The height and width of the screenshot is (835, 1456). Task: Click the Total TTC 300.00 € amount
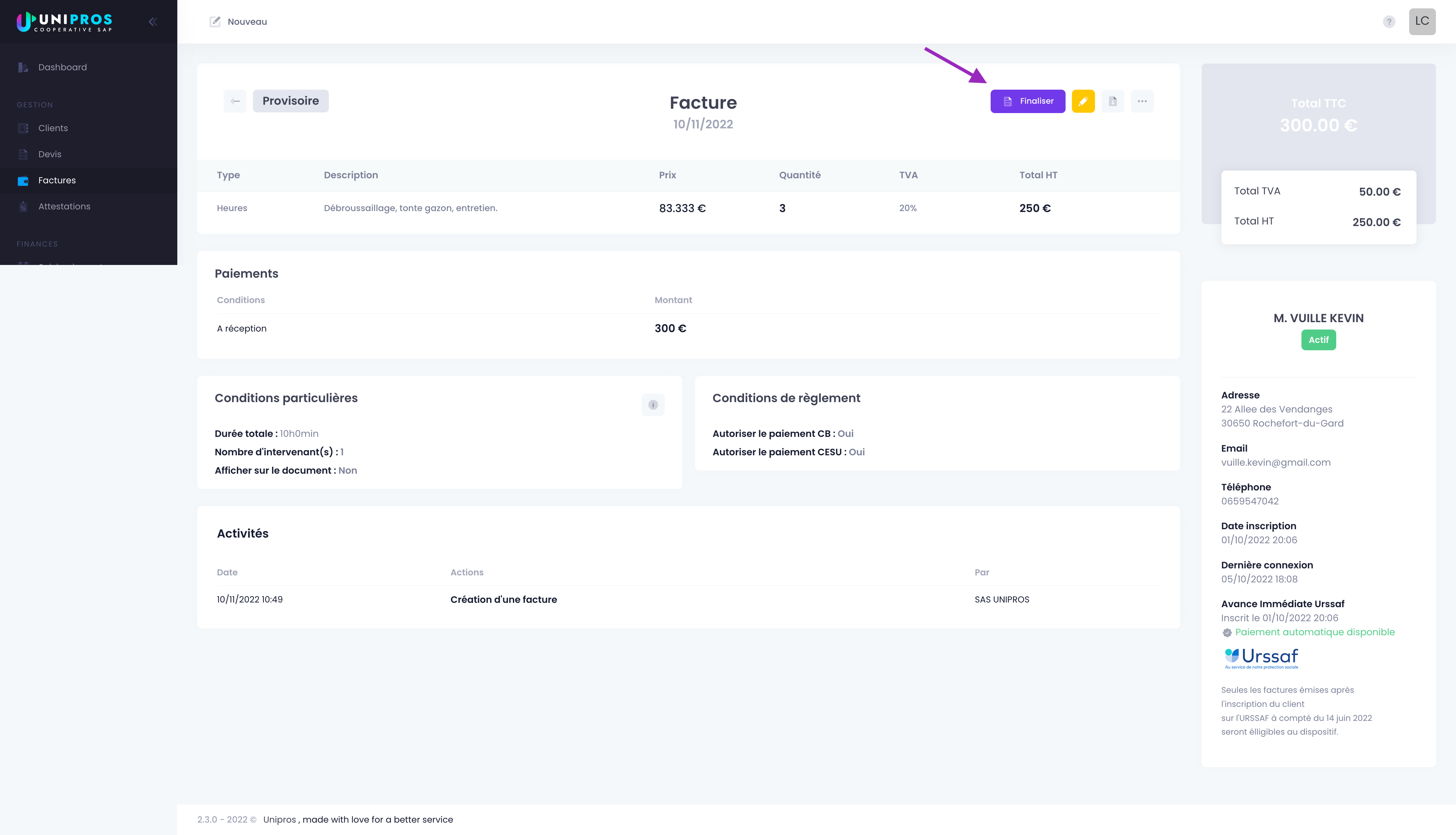(1318, 125)
